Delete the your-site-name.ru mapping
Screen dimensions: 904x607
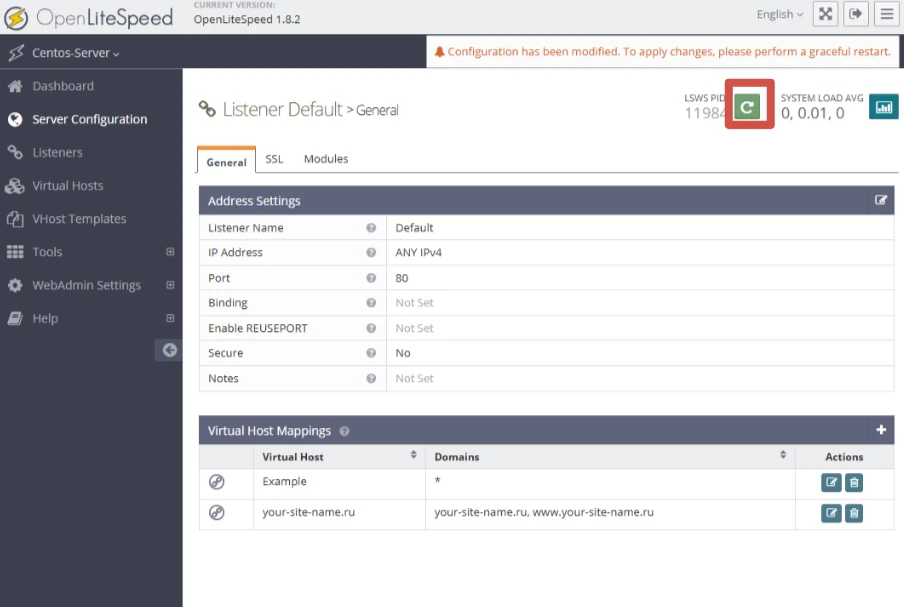[854, 513]
